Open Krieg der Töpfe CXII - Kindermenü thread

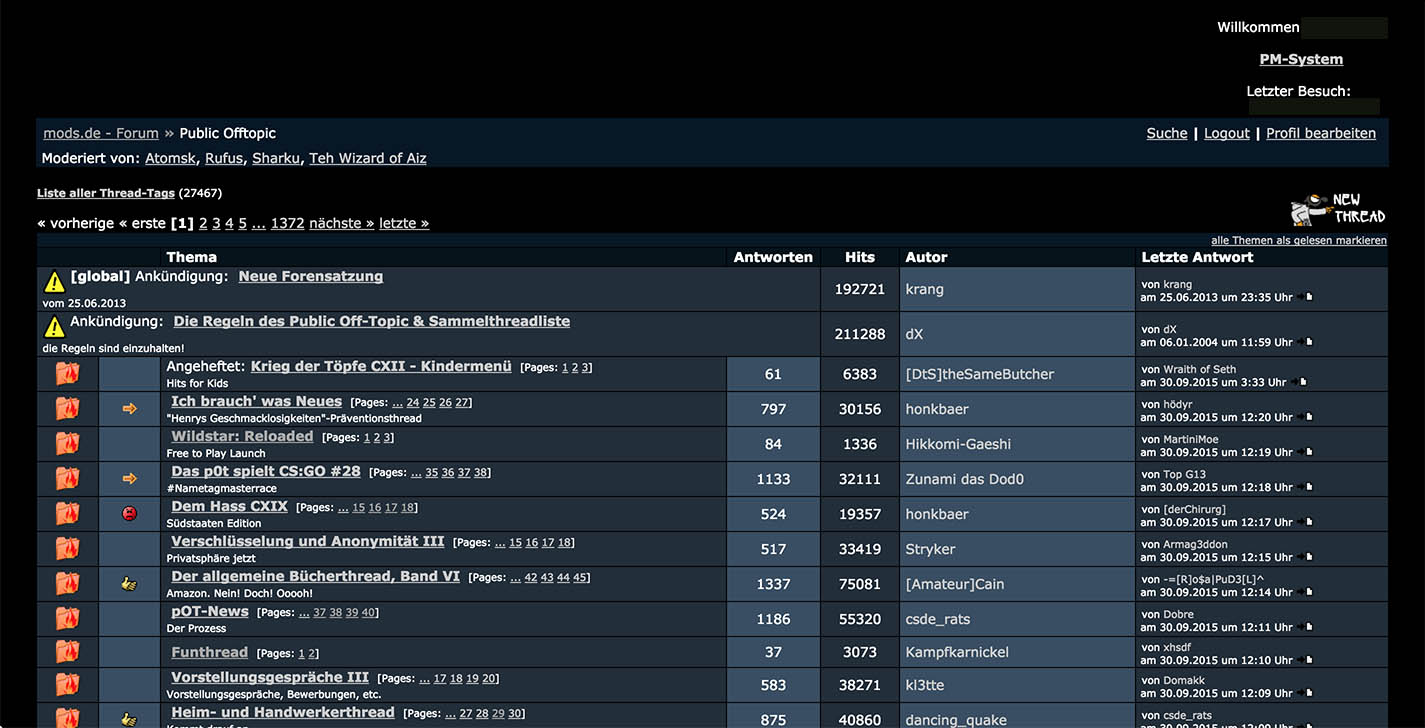click(381, 366)
